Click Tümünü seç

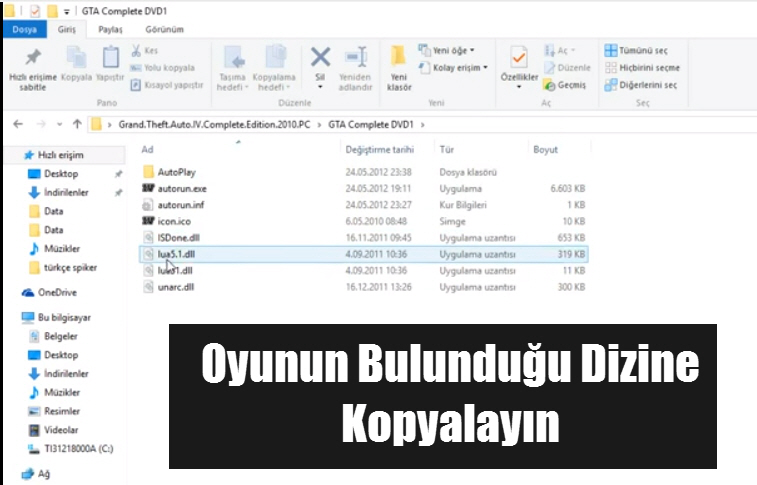click(636, 50)
